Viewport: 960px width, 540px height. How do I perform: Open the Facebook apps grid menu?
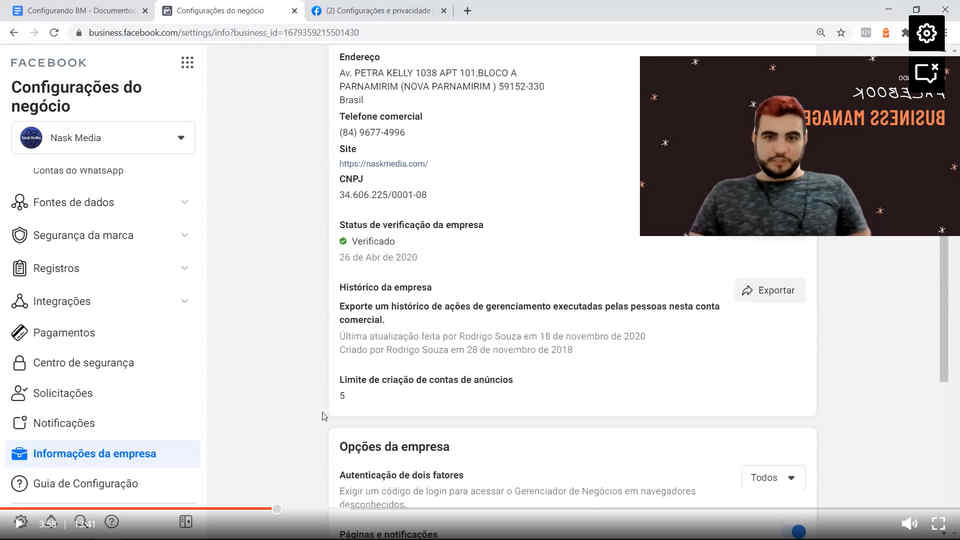coord(187,62)
